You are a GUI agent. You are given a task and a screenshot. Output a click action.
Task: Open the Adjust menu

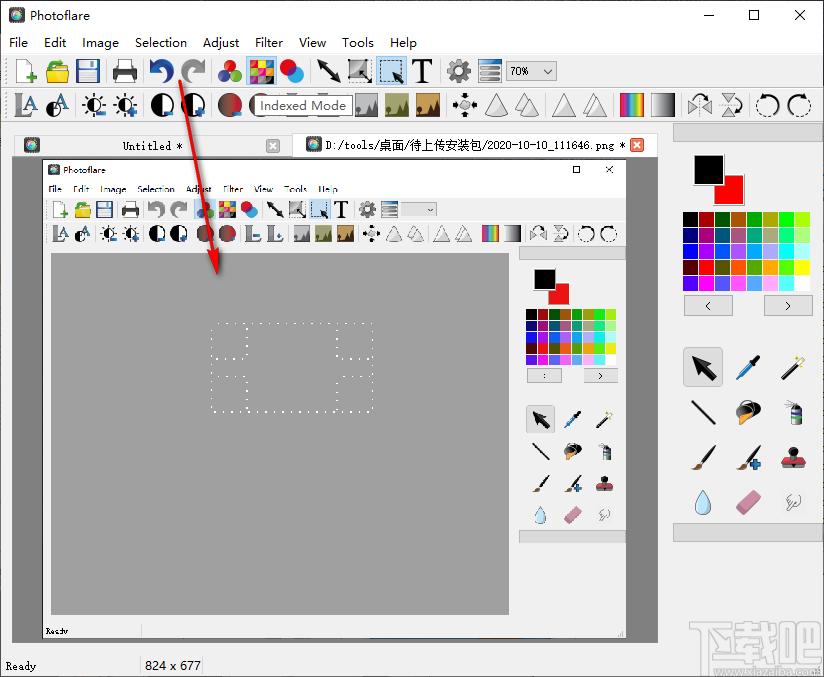pyautogui.click(x=221, y=43)
